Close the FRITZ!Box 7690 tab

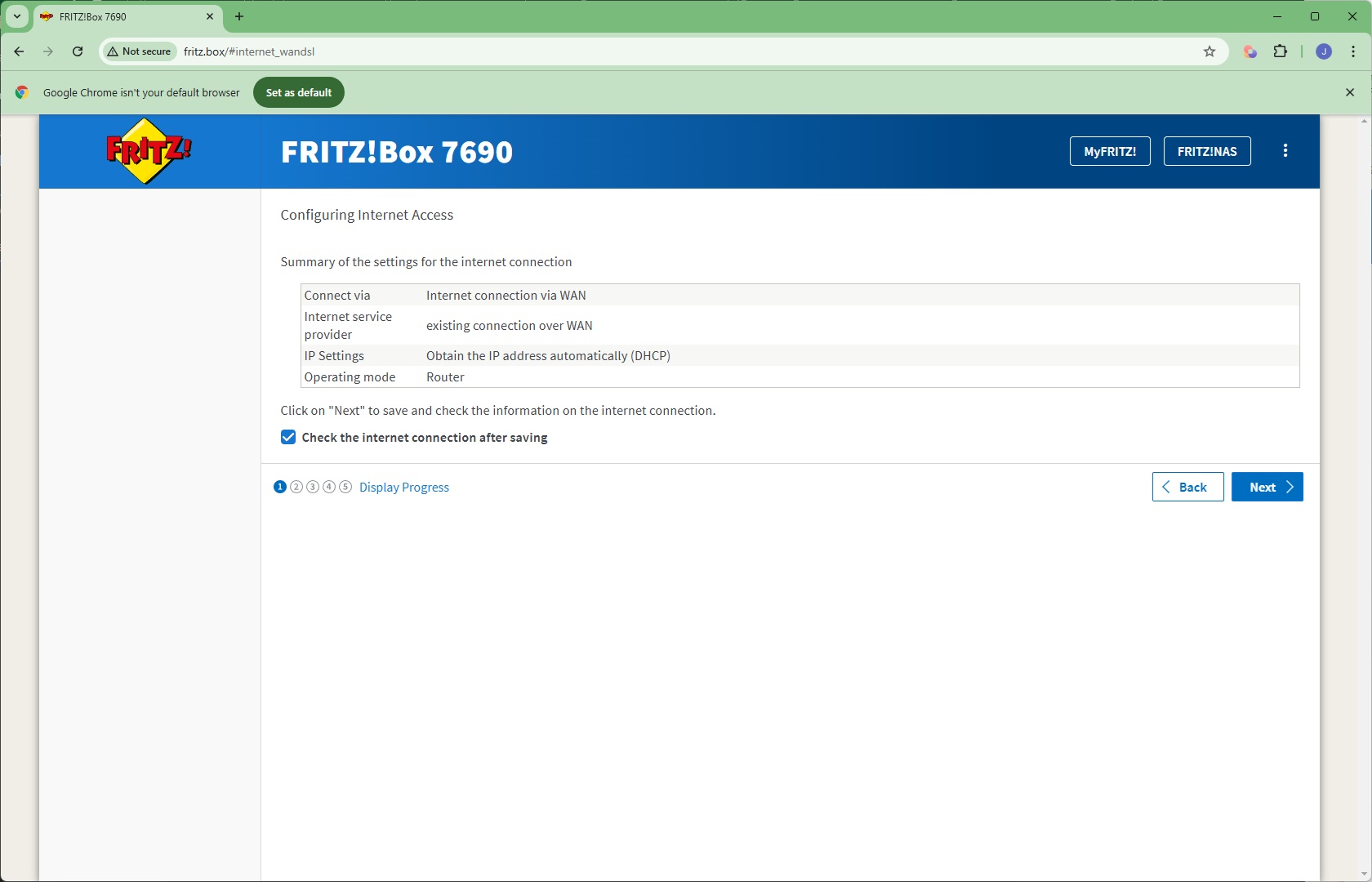tap(210, 16)
